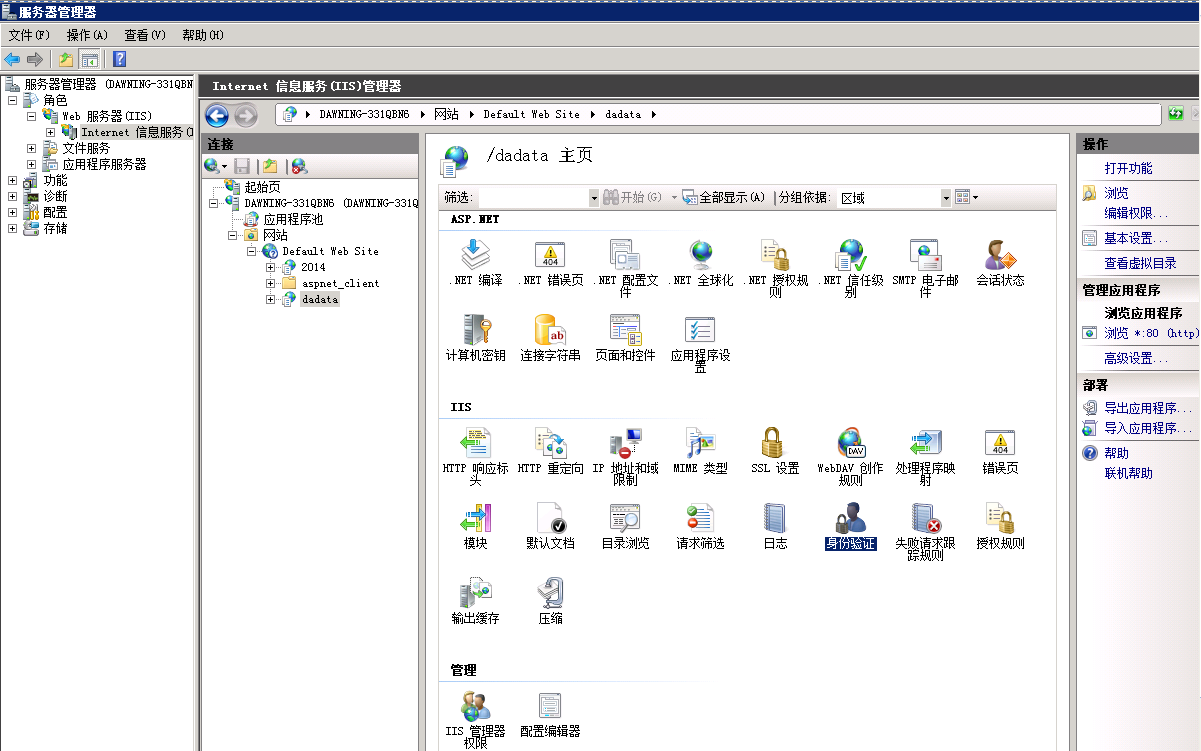The image size is (1201, 751).
Task: Open the 模块 icon
Action: (x=475, y=526)
